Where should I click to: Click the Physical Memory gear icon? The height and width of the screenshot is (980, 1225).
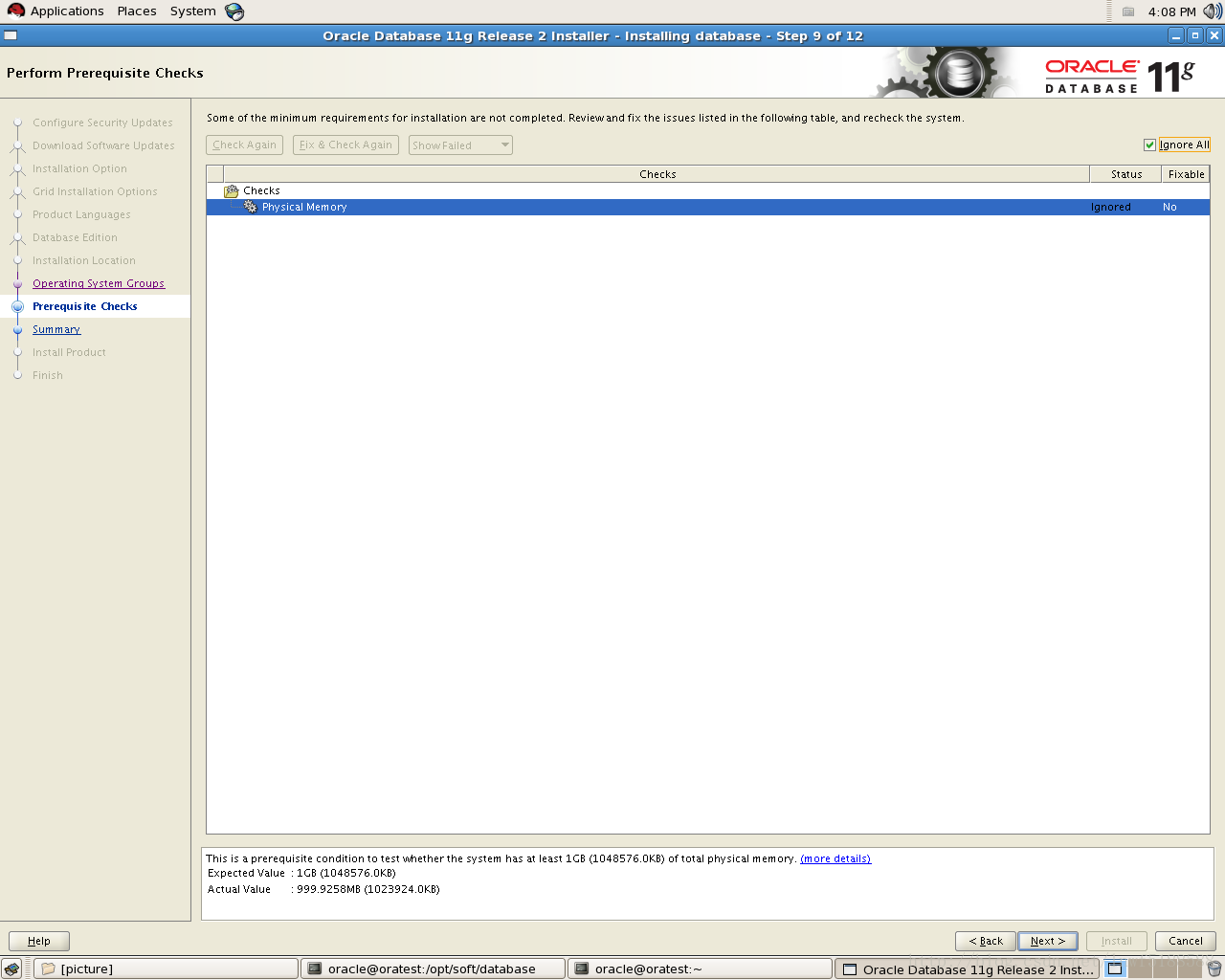click(251, 207)
